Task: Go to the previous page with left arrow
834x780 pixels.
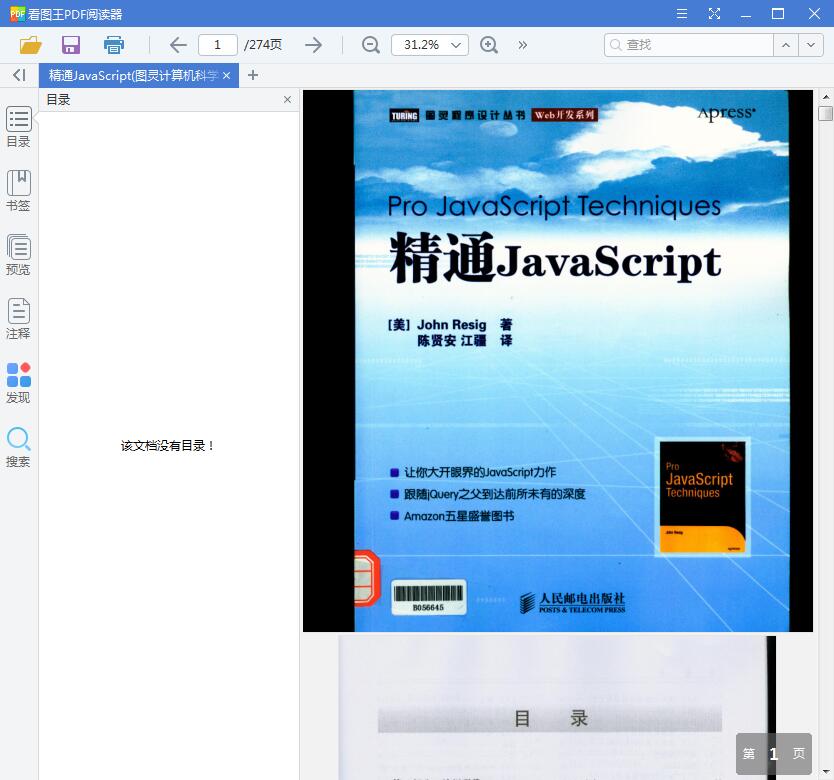Action: (x=178, y=45)
